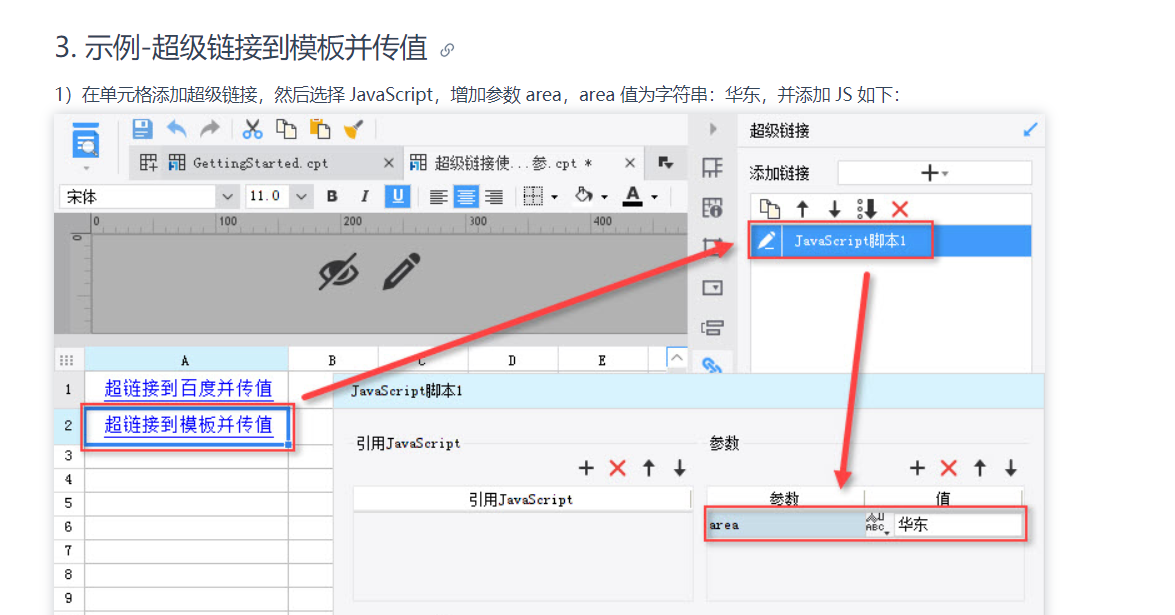Open the 添加链接 plus dropdown
This screenshot has height=615, width=1175.
tap(934, 173)
